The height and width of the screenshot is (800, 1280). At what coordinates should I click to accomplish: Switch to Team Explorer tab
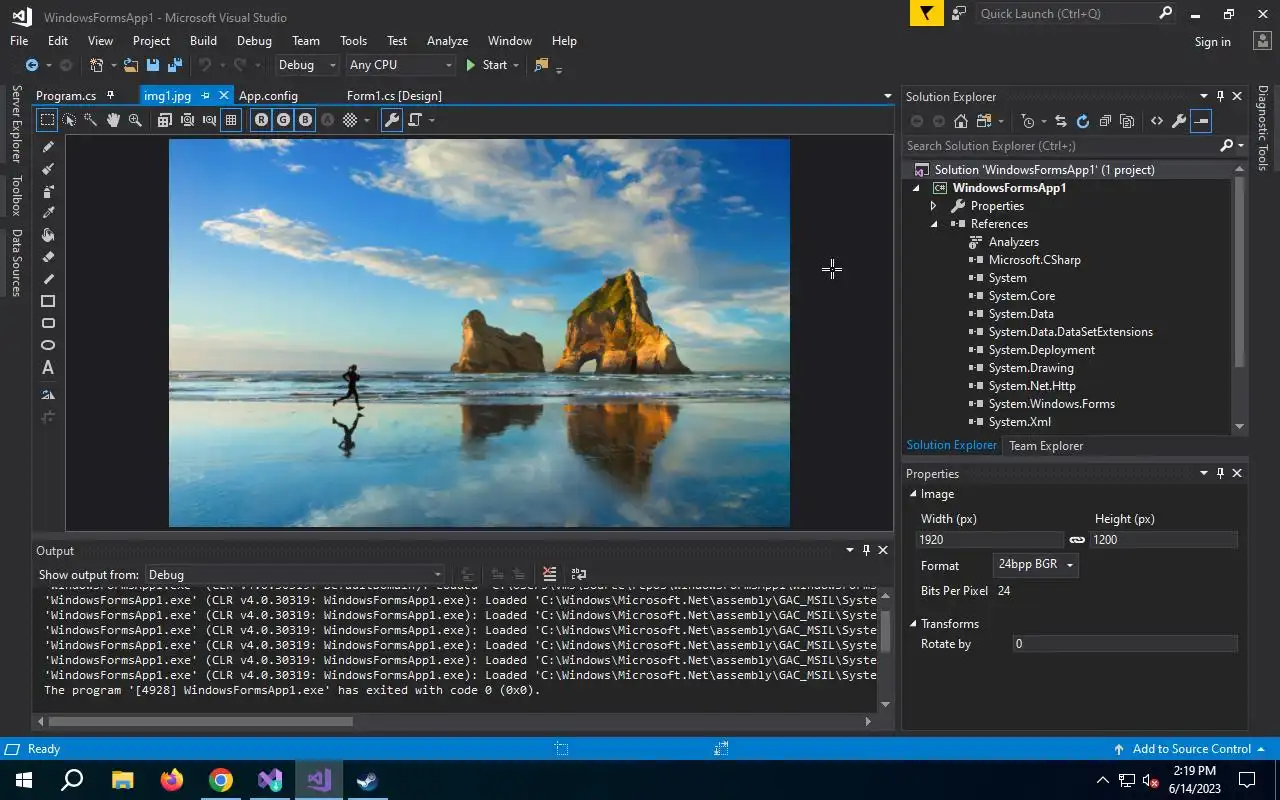(x=1046, y=446)
